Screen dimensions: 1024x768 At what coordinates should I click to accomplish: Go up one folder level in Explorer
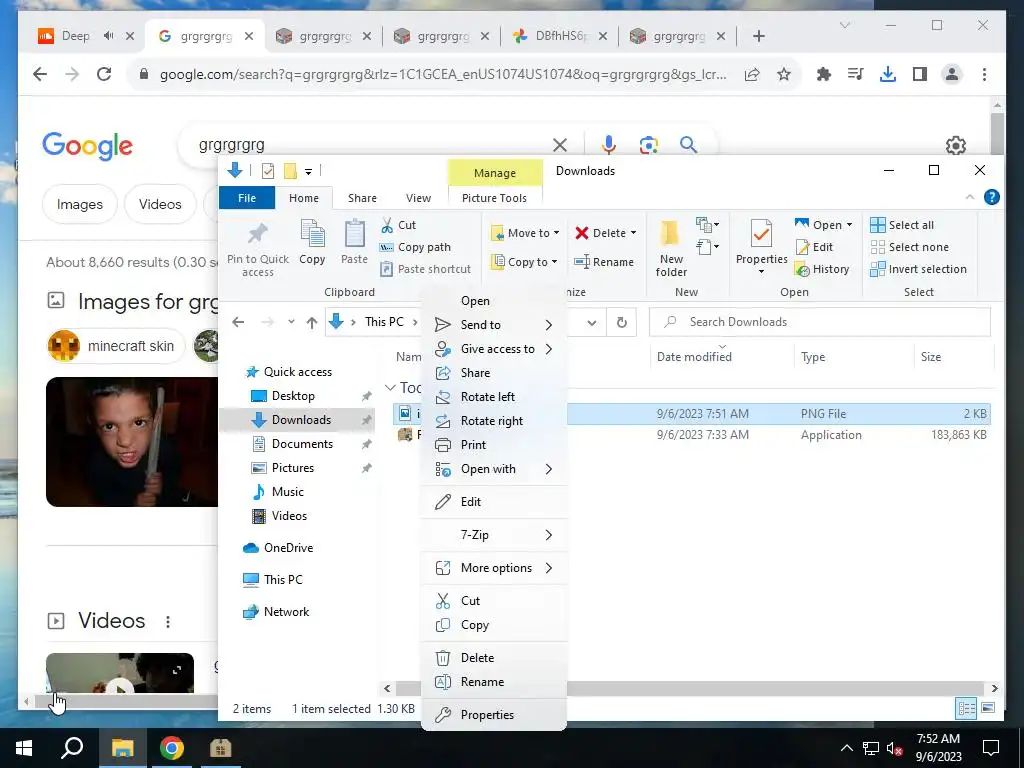(x=312, y=322)
